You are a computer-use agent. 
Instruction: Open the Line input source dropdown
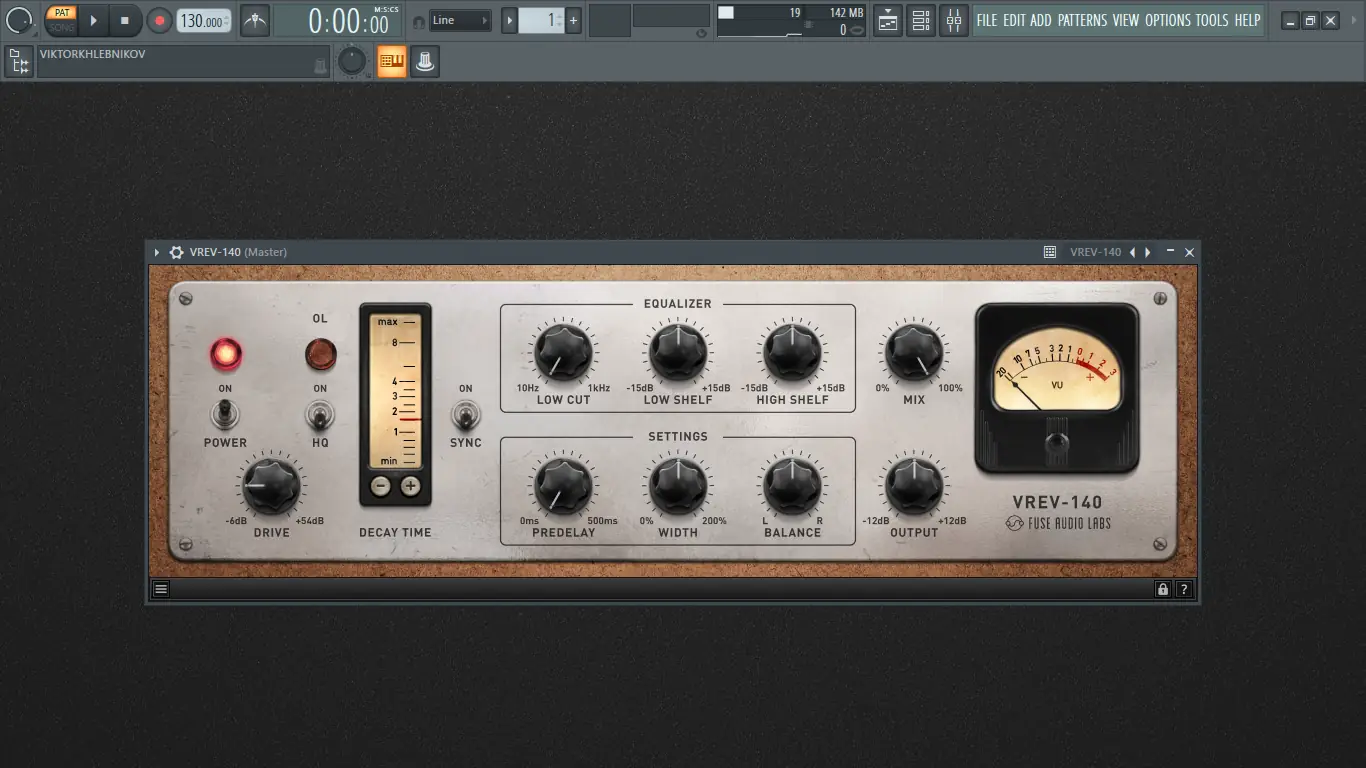point(459,19)
